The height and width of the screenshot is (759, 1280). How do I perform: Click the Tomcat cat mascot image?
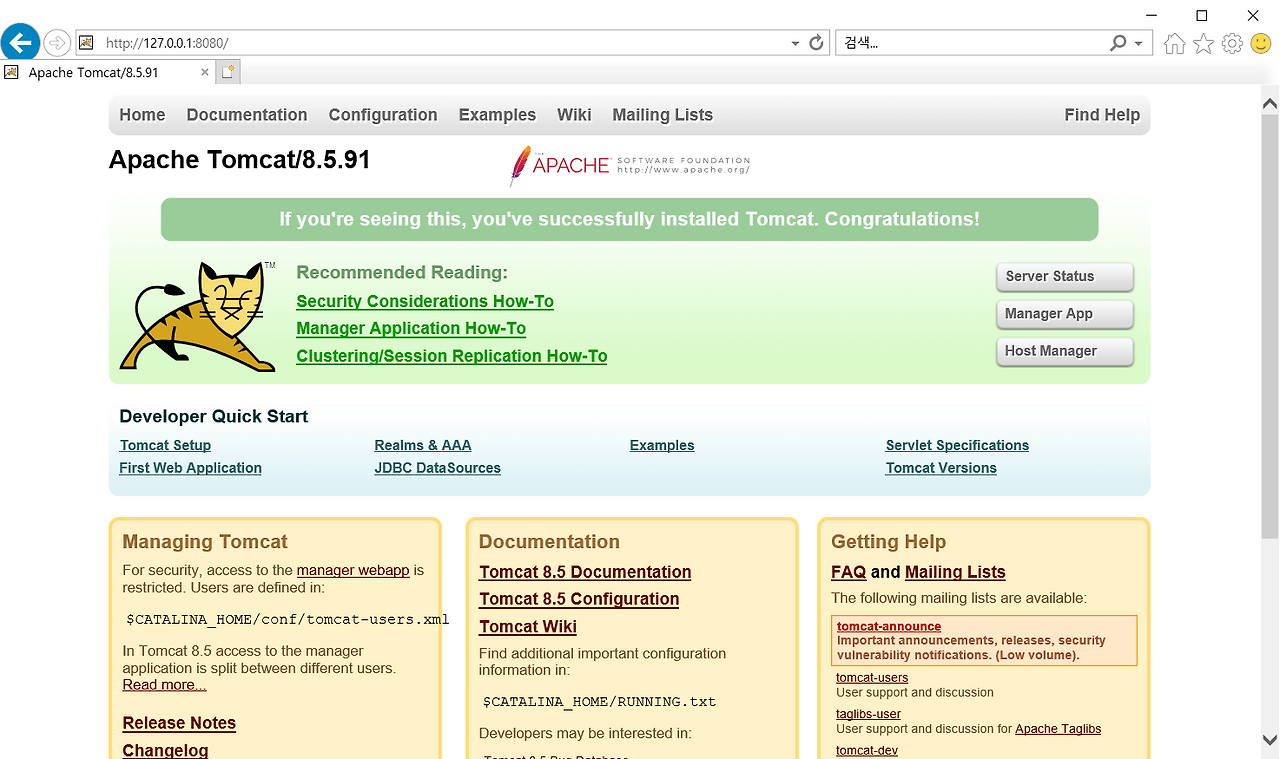196,317
